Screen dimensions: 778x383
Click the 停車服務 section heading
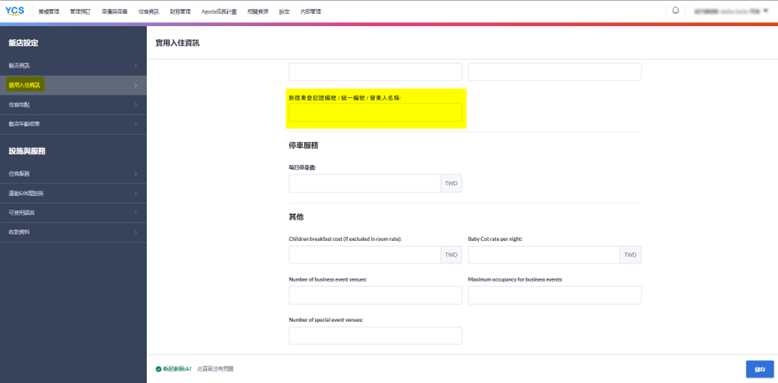[x=303, y=146]
